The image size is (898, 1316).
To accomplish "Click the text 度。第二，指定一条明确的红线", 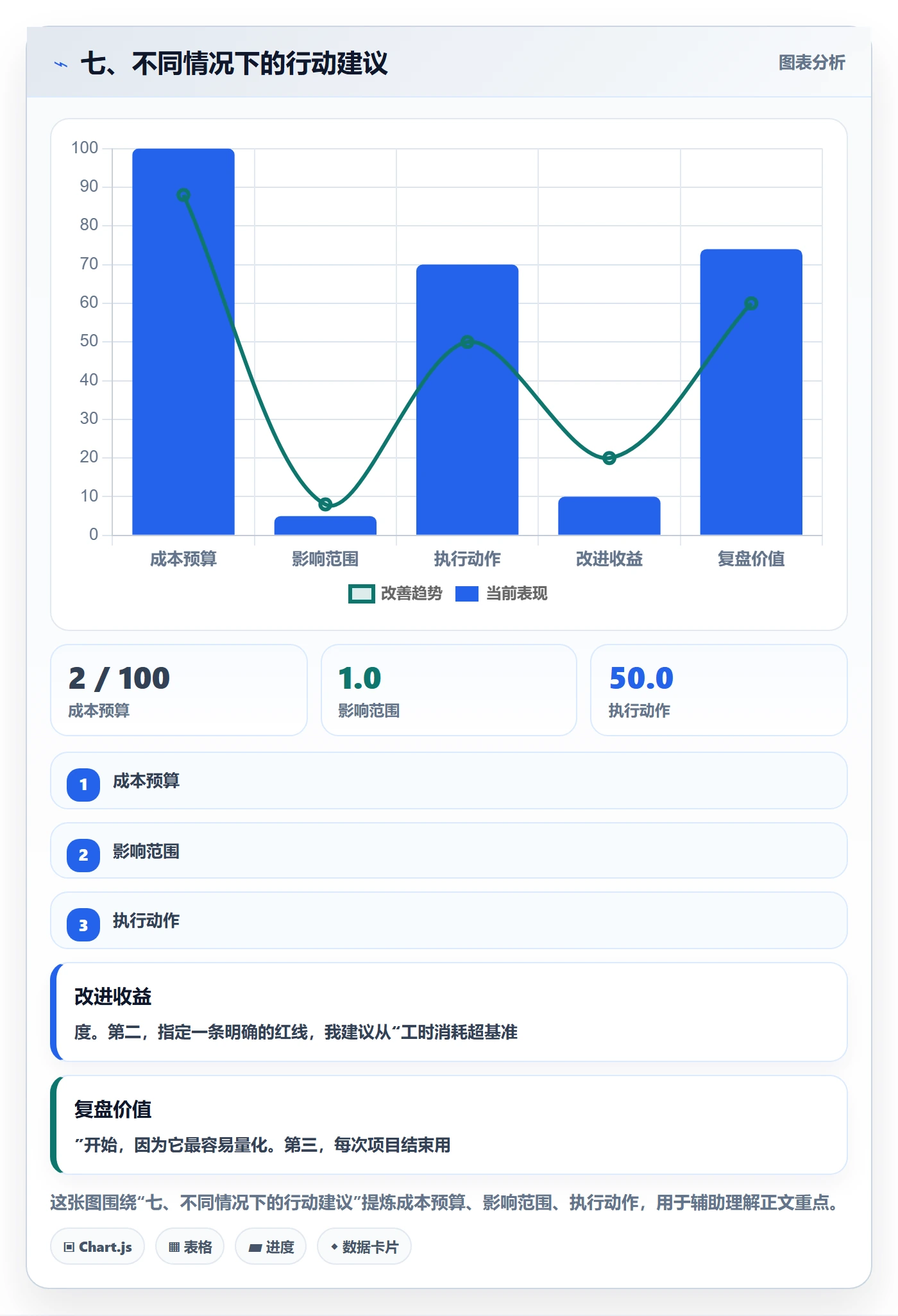I will click(x=191, y=1032).
